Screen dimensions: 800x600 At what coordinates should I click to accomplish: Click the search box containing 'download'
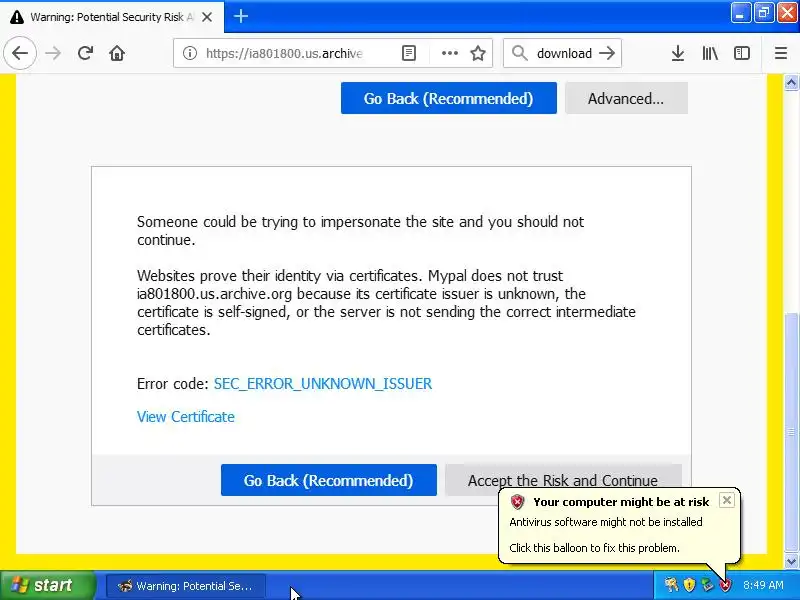tap(562, 53)
